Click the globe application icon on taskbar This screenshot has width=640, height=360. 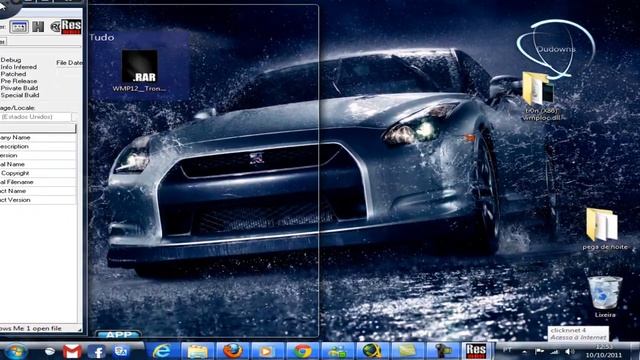tap(372, 351)
